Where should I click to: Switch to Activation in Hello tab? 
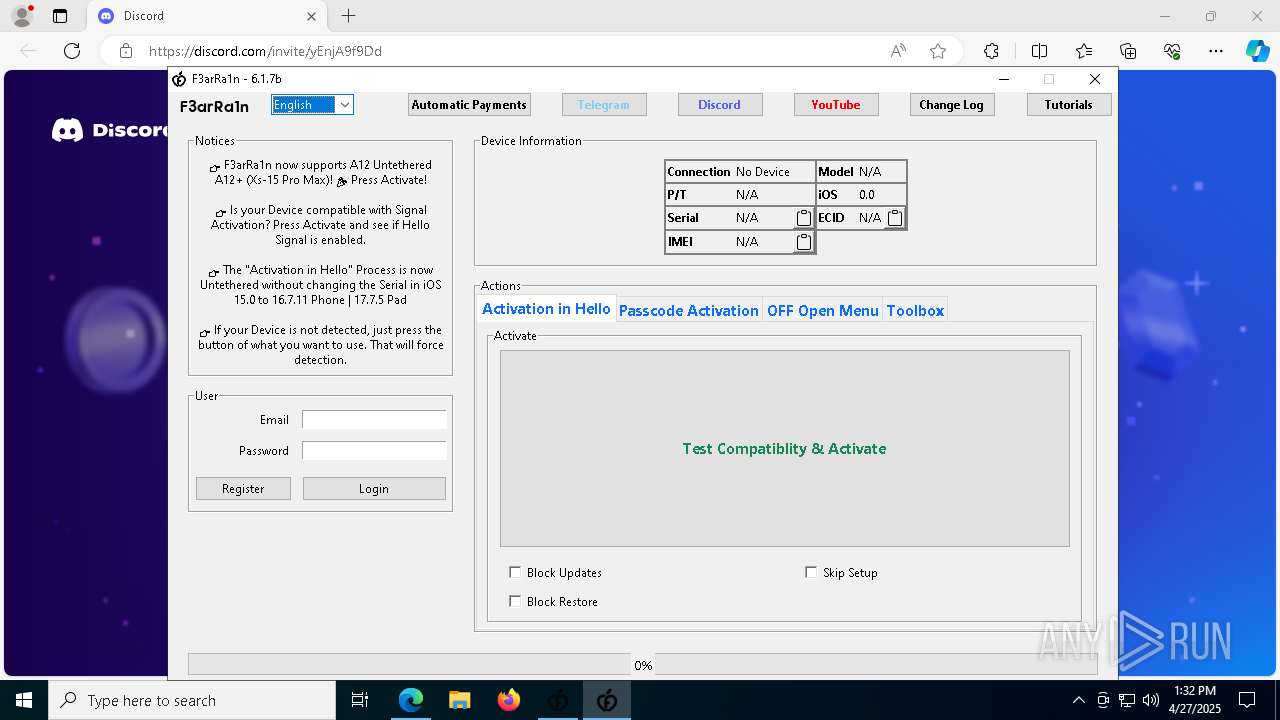(546, 309)
